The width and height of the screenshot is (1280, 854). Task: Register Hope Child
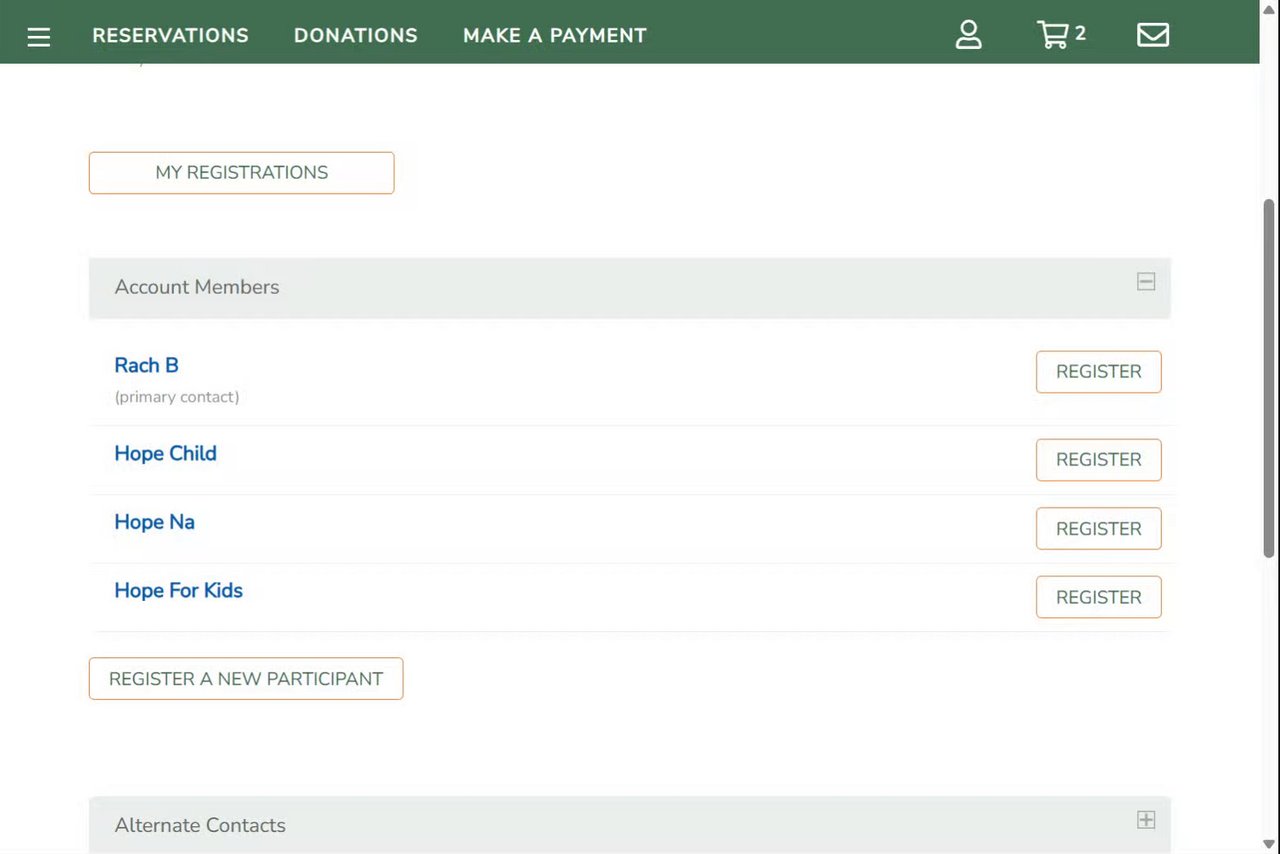click(x=1098, y=460)
